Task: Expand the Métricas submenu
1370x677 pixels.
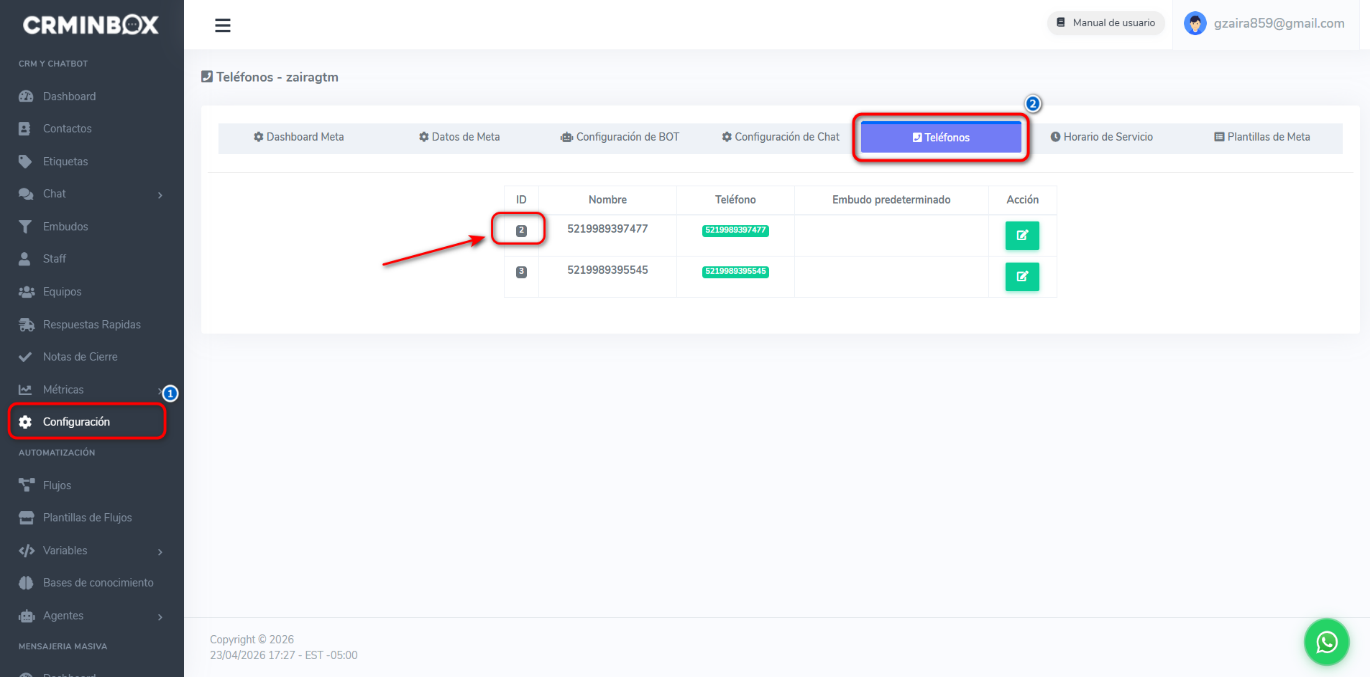Action: 90,390
